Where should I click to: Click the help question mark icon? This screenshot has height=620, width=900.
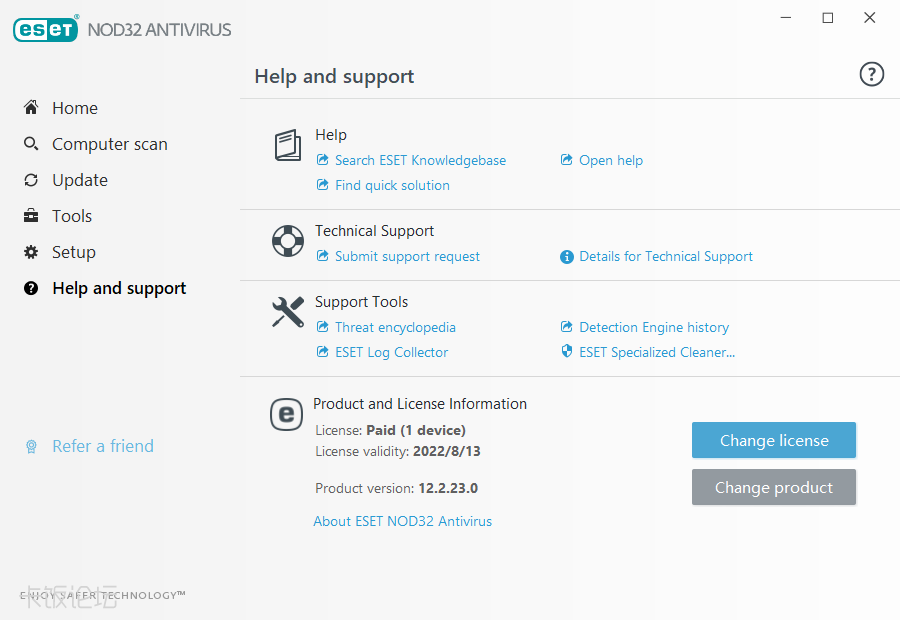pyautogui.click(x=871, y=74)
